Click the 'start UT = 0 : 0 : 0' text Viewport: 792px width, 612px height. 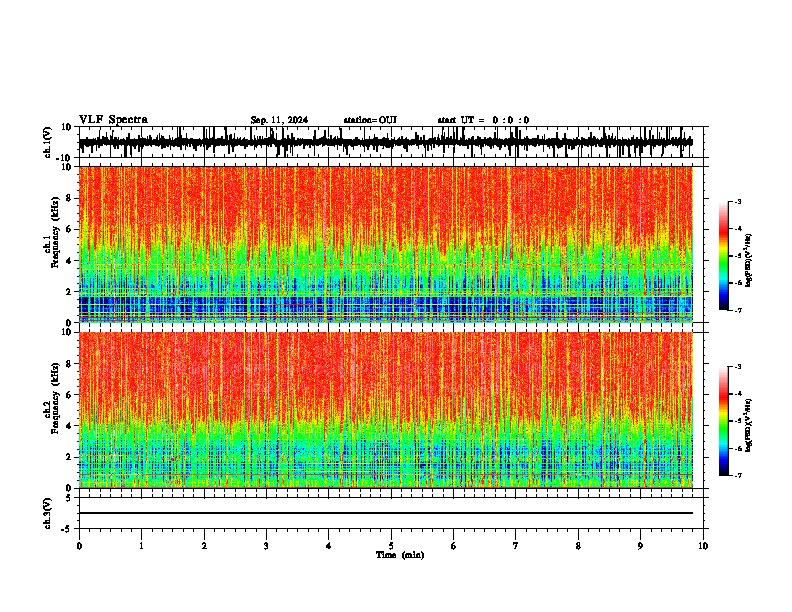(483, 120)
